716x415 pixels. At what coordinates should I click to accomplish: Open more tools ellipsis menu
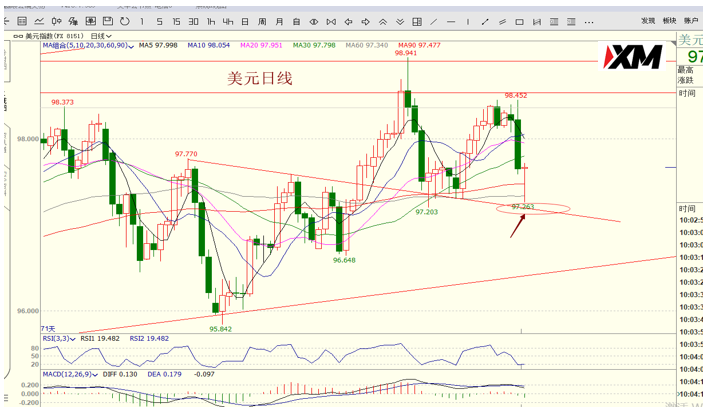click(589, 22)
